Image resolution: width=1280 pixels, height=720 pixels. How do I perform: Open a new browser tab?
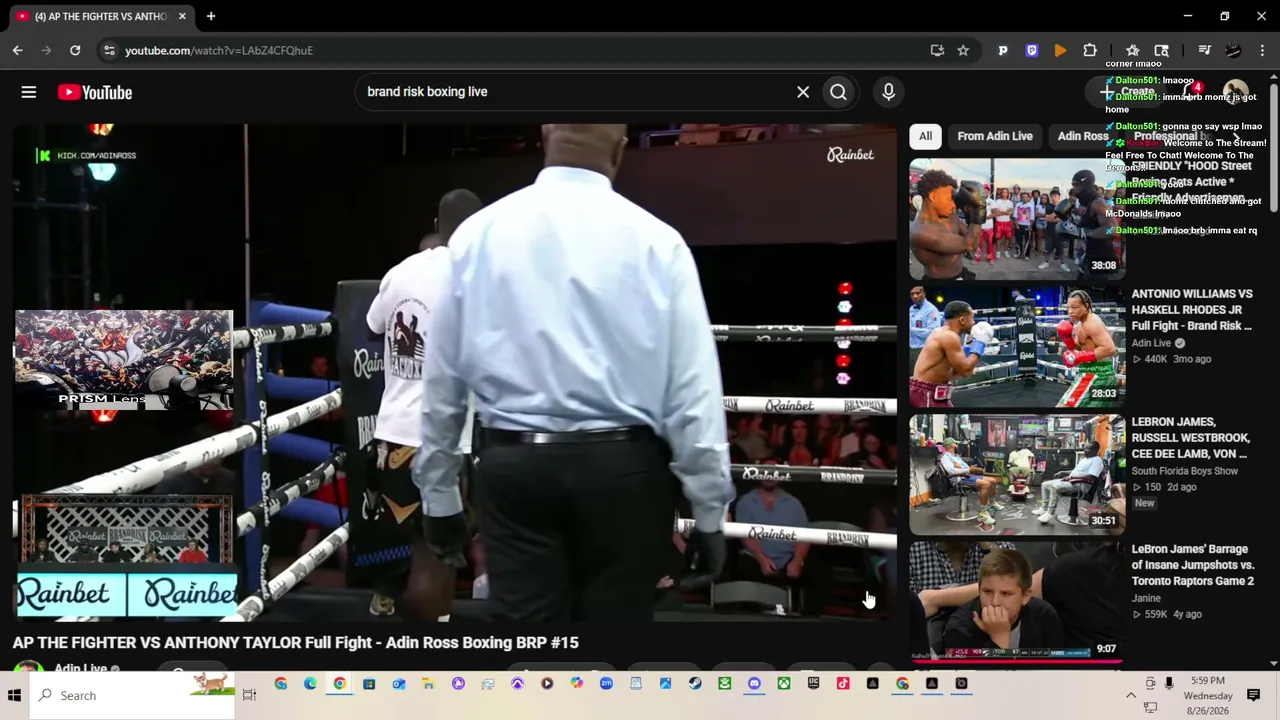211,16
